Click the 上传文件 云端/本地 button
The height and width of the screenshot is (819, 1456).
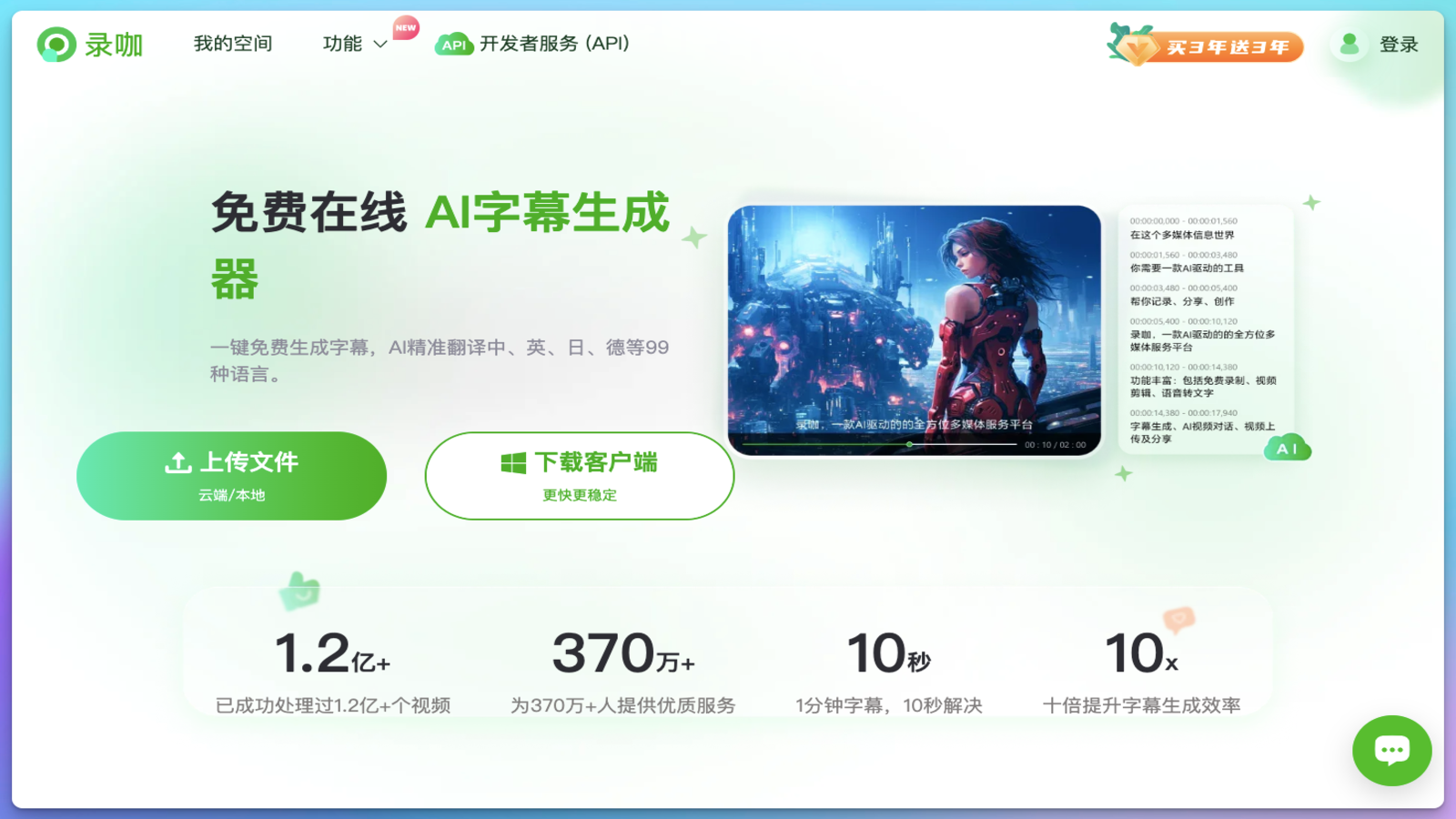point(231,476)
